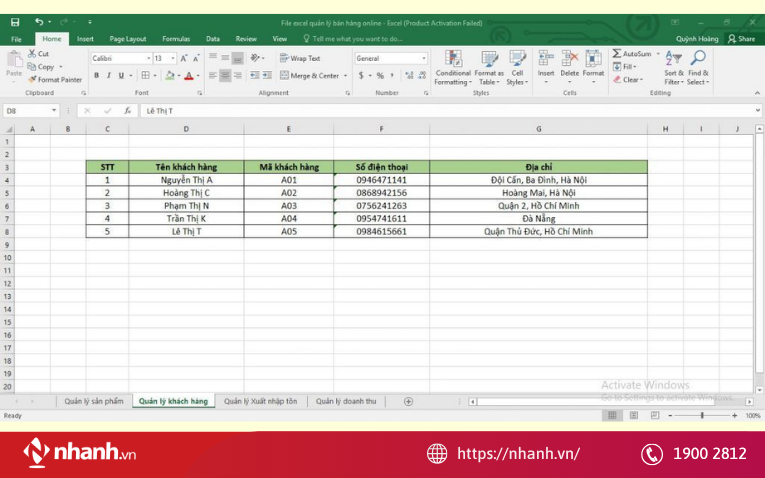Click the Save icon in the title bar
Viewport: 765px width, 478px height.
15,22
